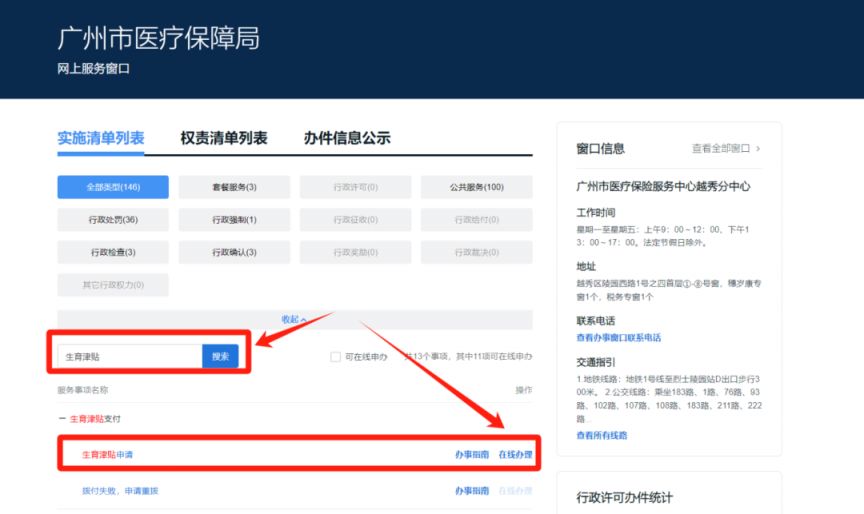Viewport: 864px width, 514px height.
Task: Click 在线办理 for 拨付失败，申请重拨
Action: (x=515, y=491)
